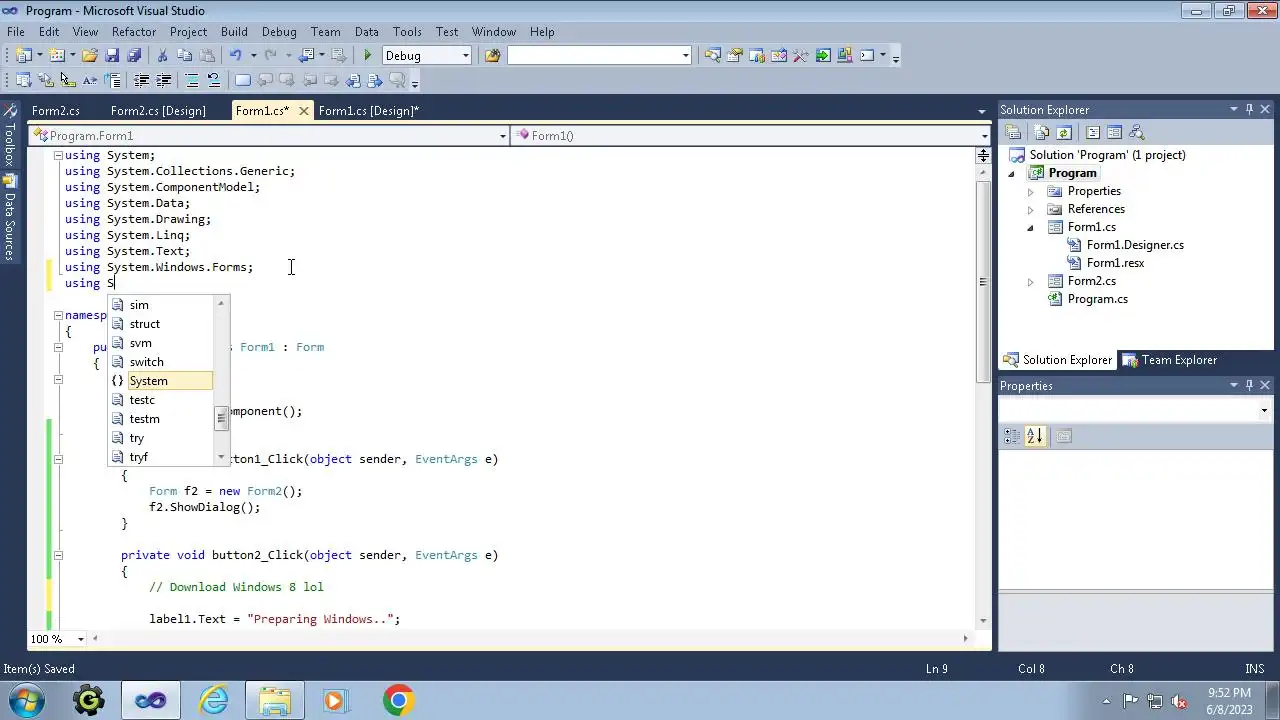Screen dimensions: 1280x720
Task: Click the Copy toolbar icon
Action: [x=185, y=55]
